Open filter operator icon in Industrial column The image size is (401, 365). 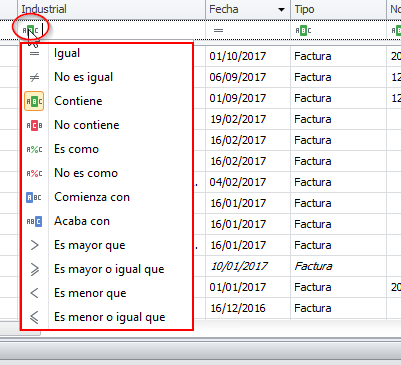point(30,30)
